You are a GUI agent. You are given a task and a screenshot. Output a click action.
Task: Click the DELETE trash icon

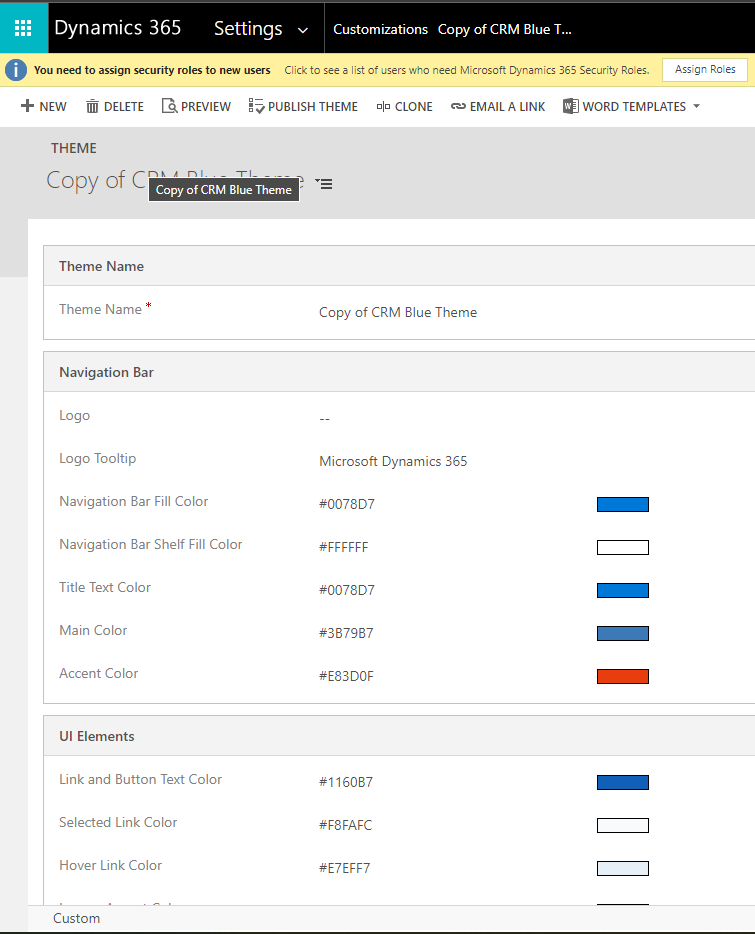tap(92, 106)
